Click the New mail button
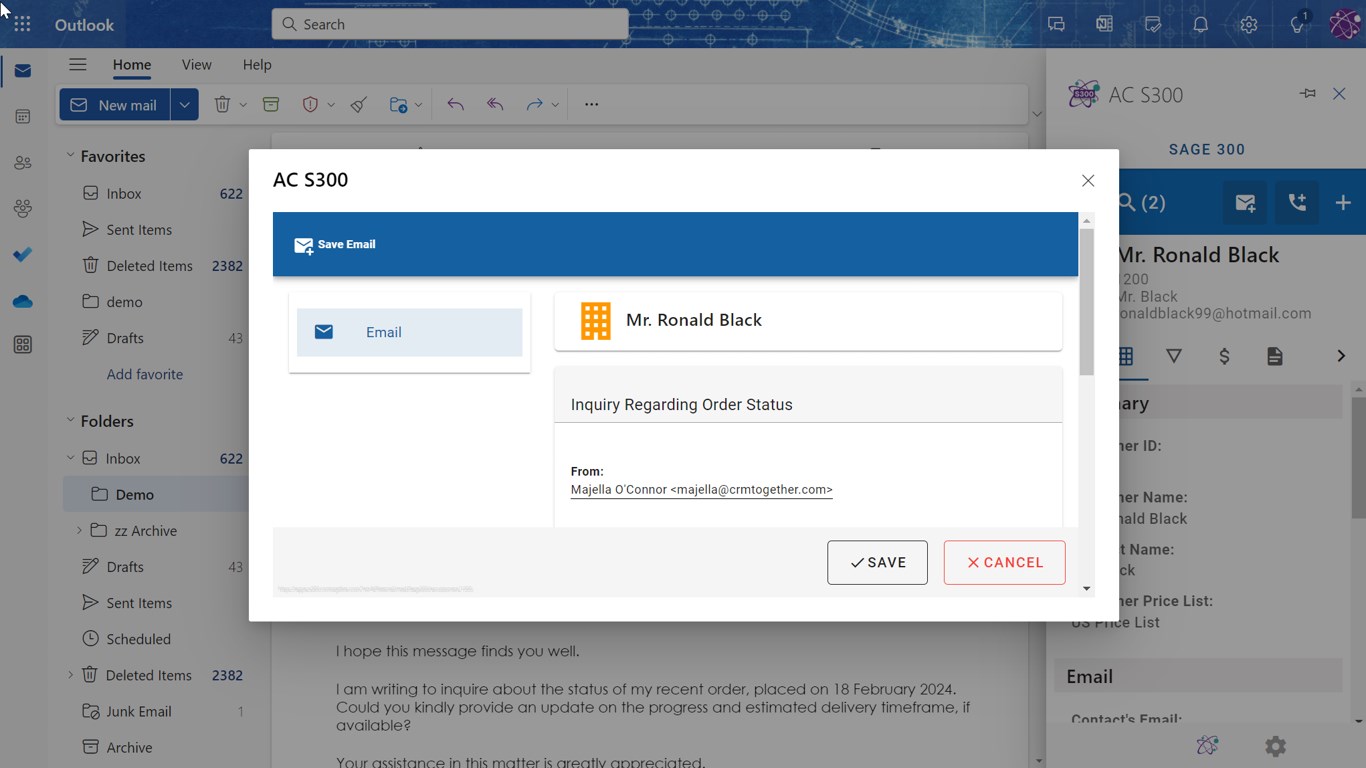Image resolution: width=1366 pixels, height=768 pixels. tap(115, 104)
